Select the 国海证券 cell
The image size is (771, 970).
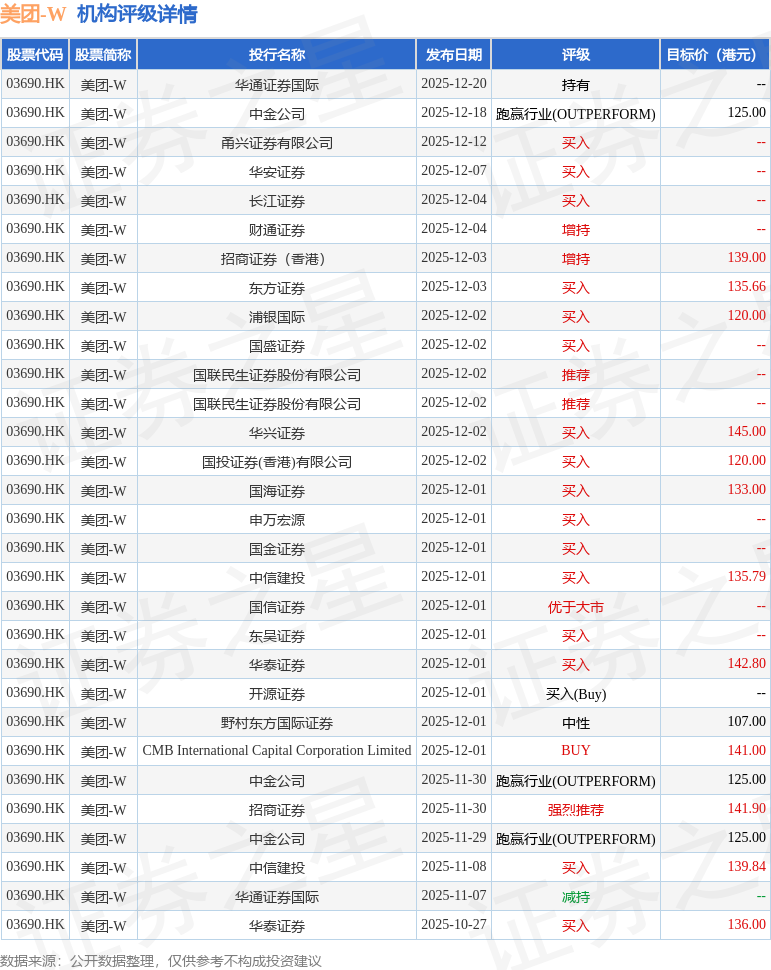(277, 491)
